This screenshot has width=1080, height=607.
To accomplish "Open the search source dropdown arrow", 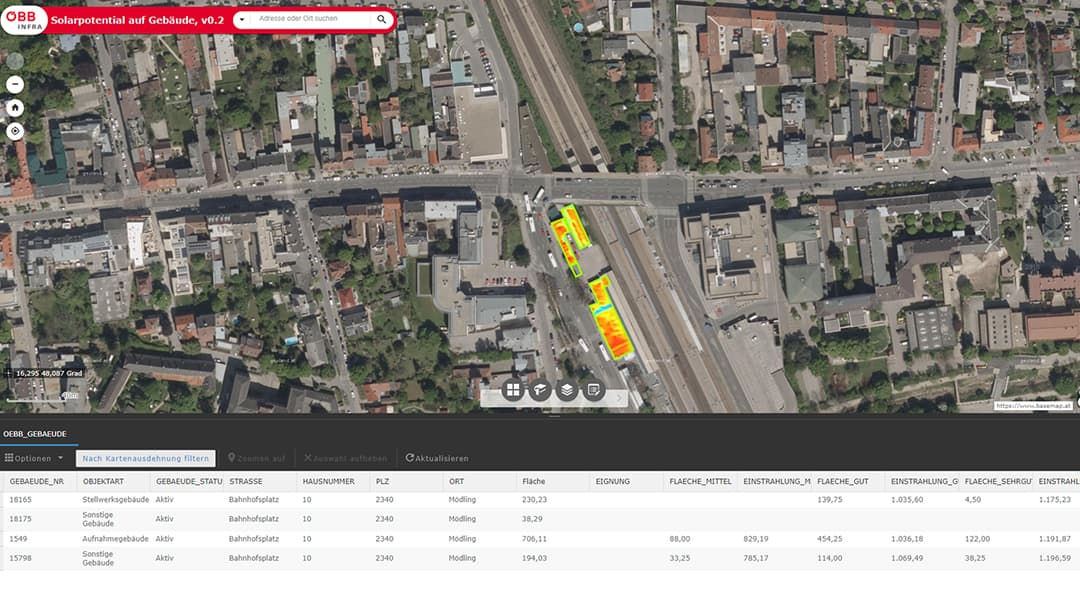I will tap(242, 19).
